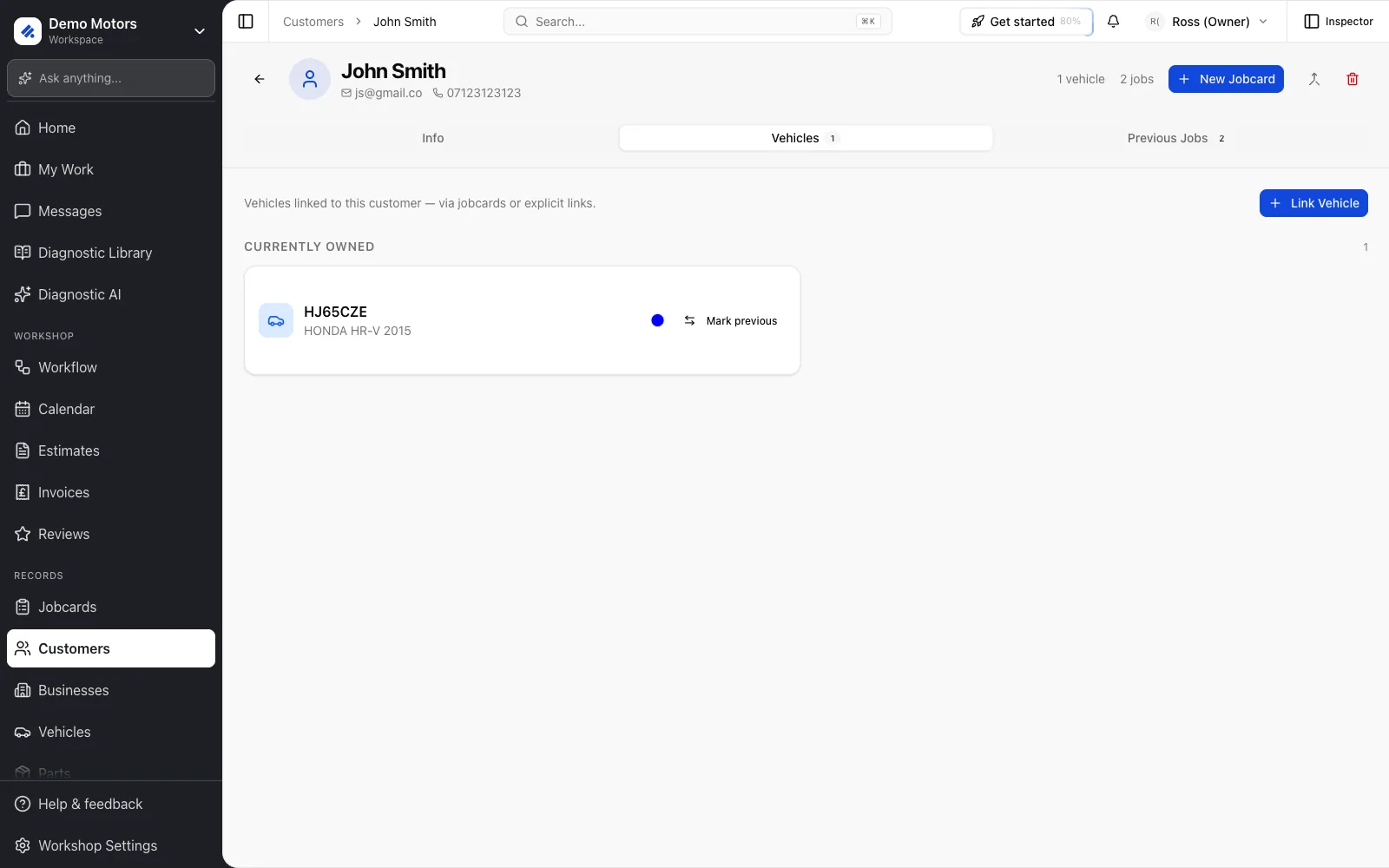Mark HJ65CZE as previous vehicle
The height and width of the screenshot is (868, 1389).
[x=730, y=320]
